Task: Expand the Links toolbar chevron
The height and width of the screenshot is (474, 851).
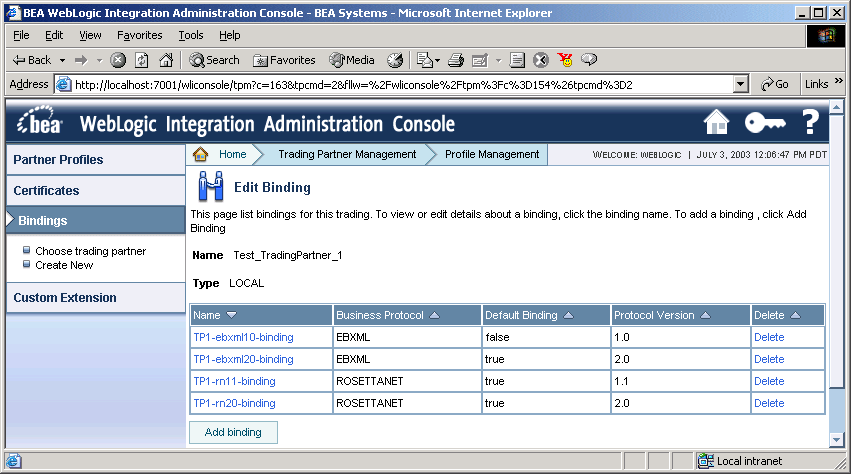Action: coord(839,81)
